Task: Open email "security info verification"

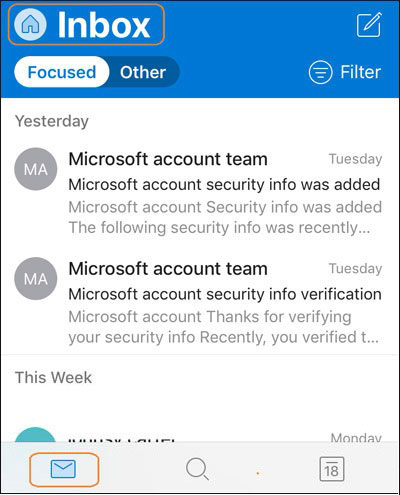Action: (x=200, y=302)
